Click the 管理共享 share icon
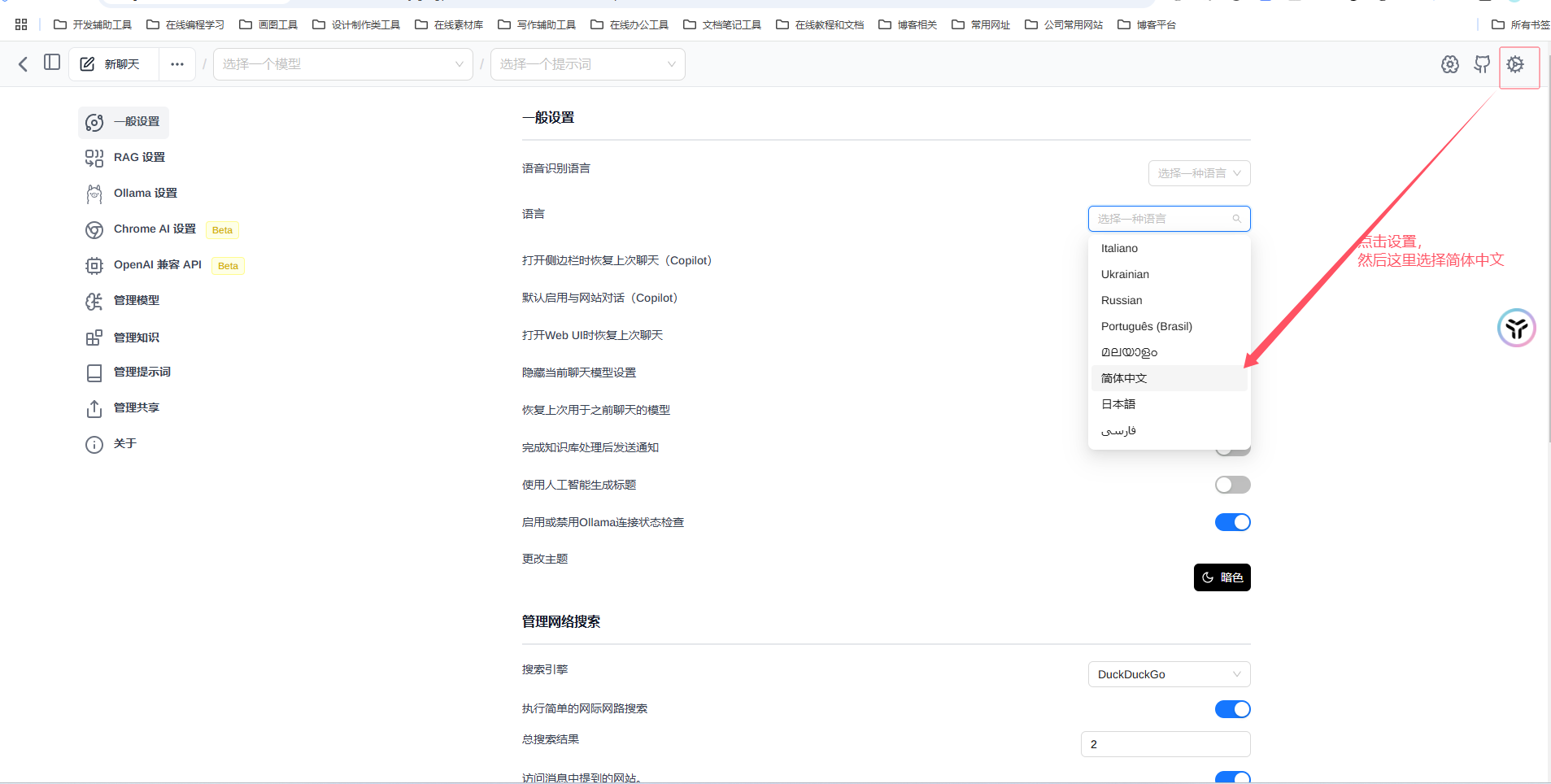Image resolution: width=1551 pixels, height=784 pixels. coord(94,408)
